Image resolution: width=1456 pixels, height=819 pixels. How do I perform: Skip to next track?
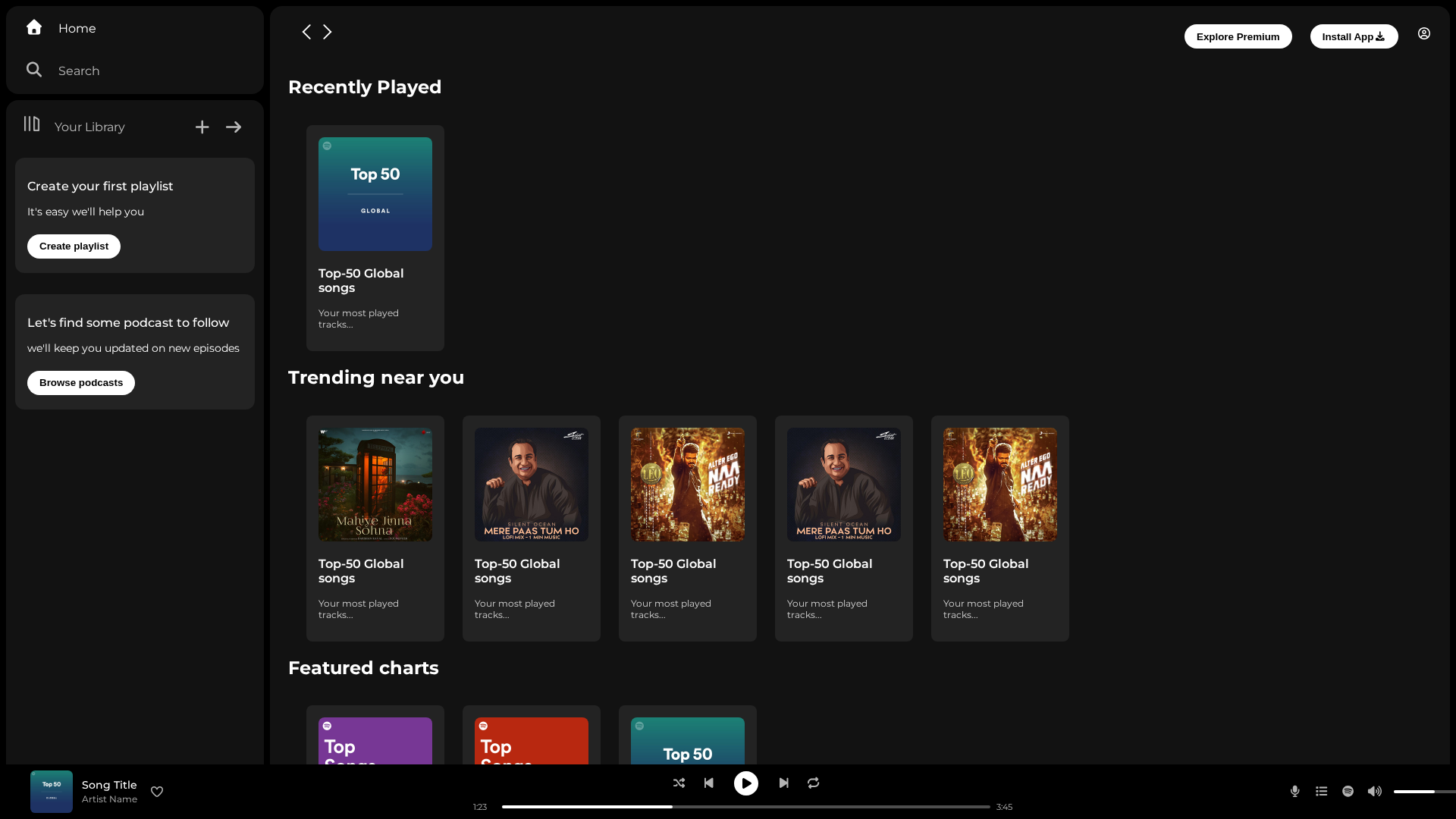[x=784, y=783]
